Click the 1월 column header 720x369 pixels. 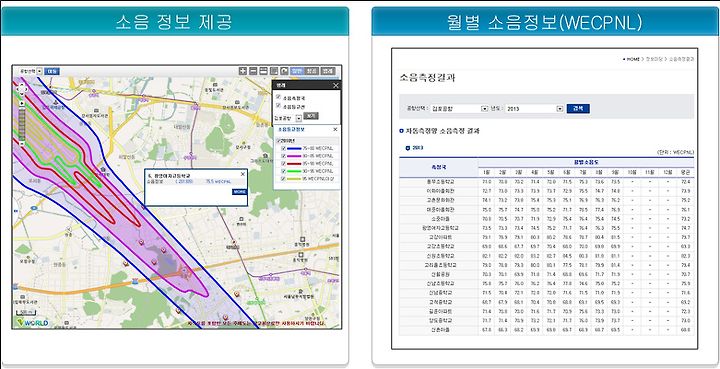486,173
